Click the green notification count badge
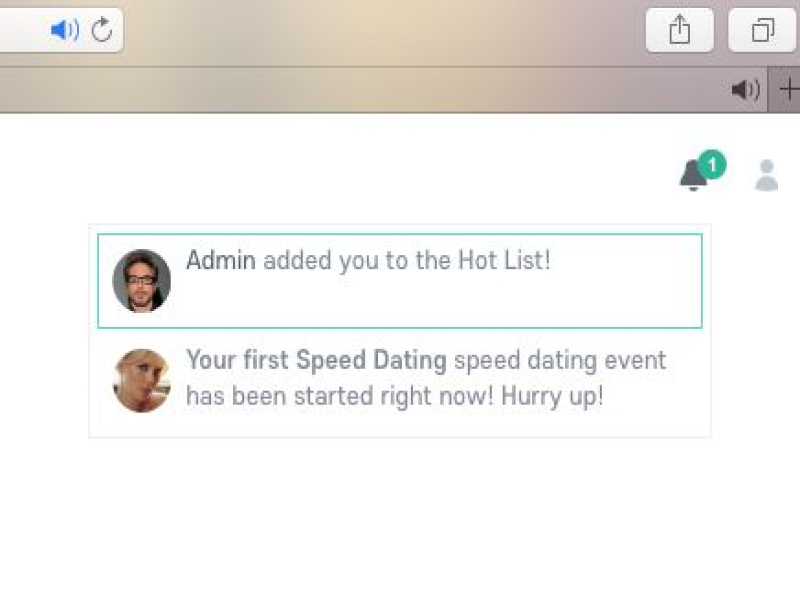The width and height of the screenshot is (800, 600). click(x=712, y=164)
